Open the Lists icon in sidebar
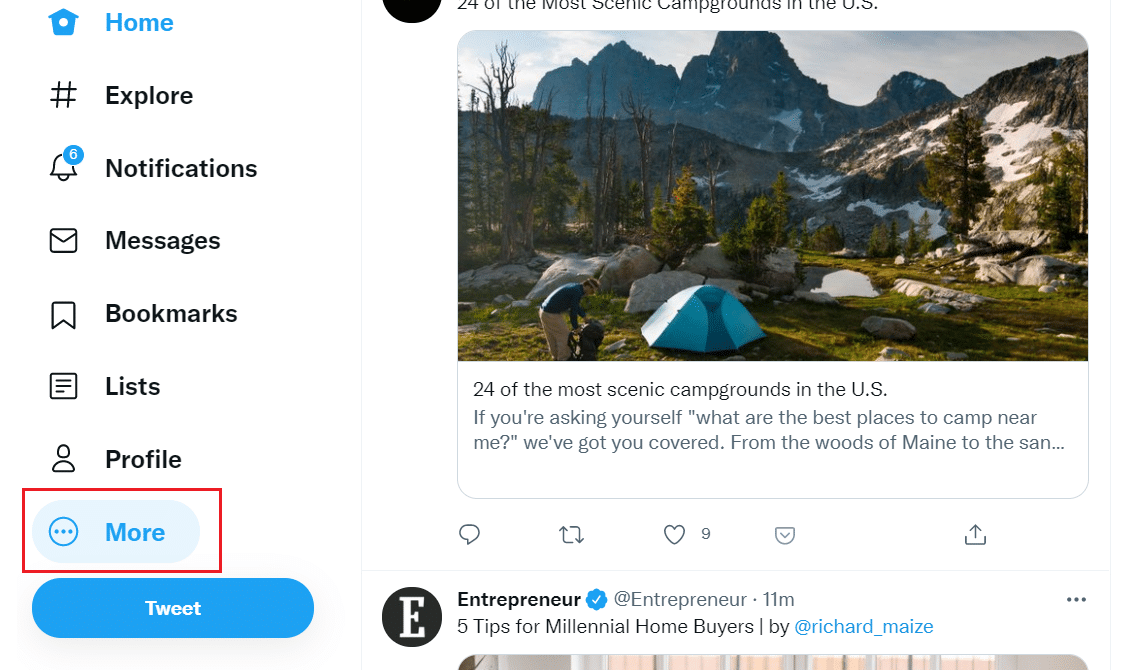 click(x=63, y=387)
